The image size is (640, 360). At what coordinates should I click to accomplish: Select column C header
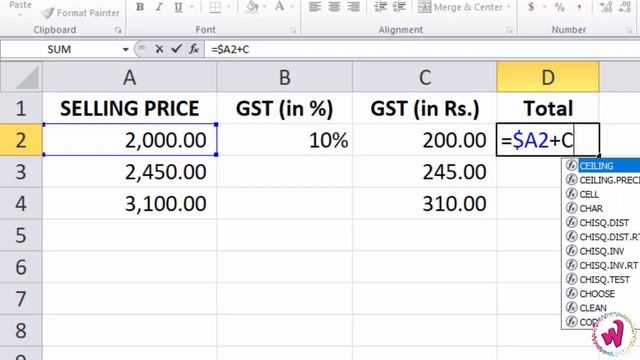coord(425,77)
